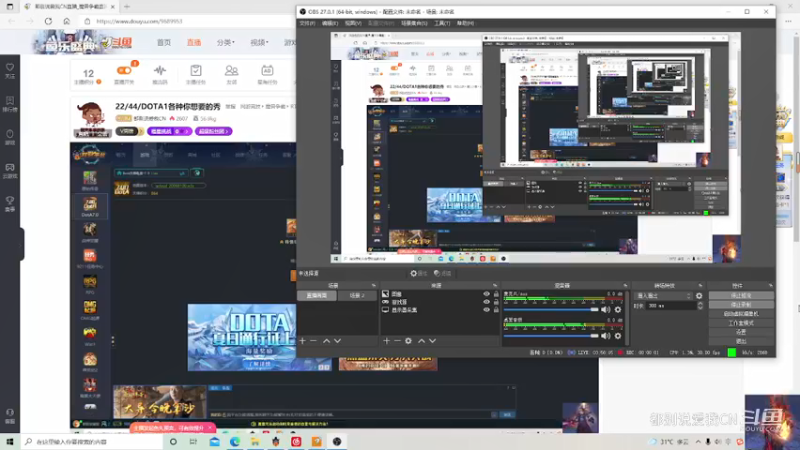Image resolution: width=800 pixels, height=450 pixels.
Task: Pop out the Scenes dock via its header icon
Action: point(373,286)
